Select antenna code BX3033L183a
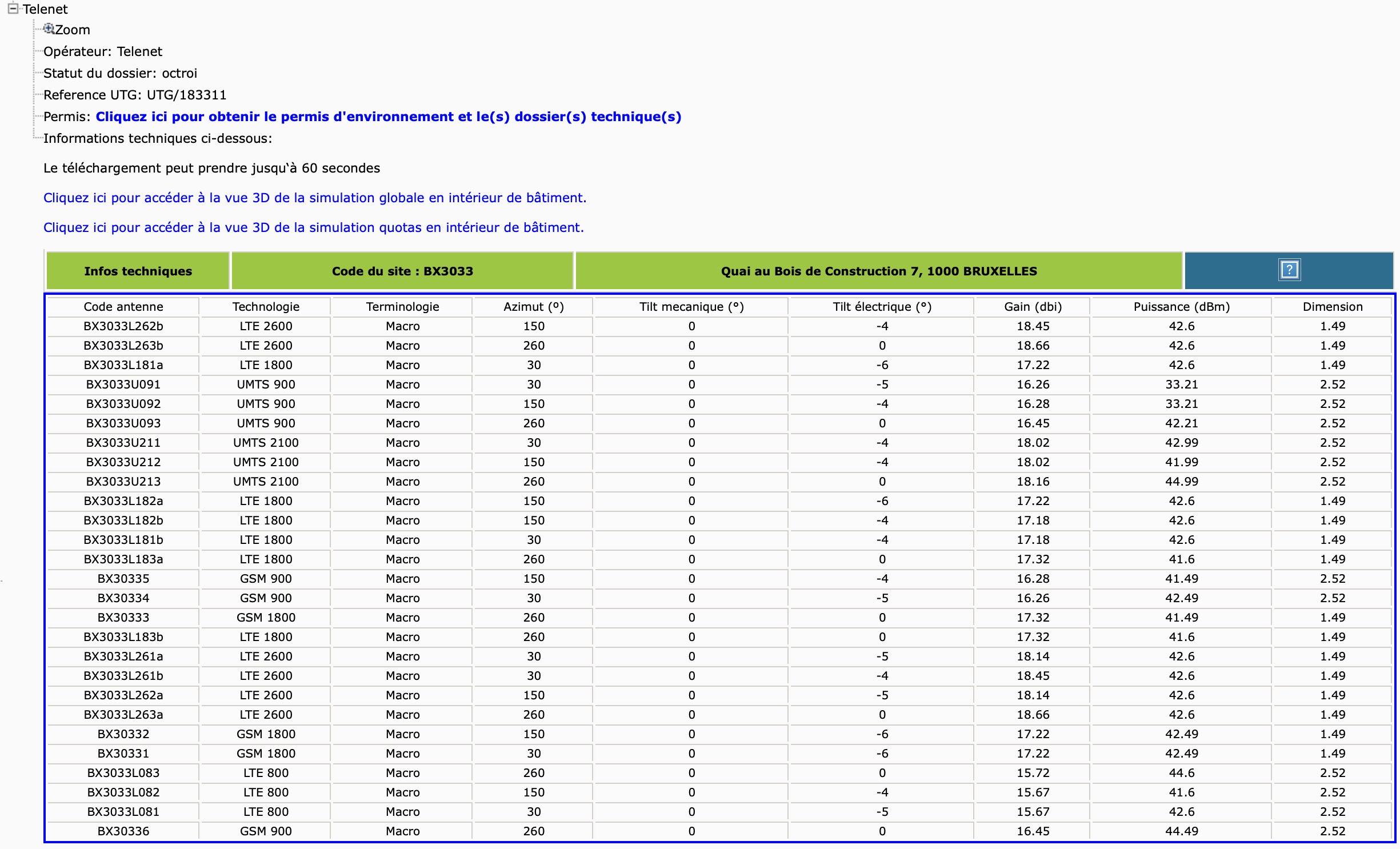The height and width of the screenshot is (849, 1400). click(123, 559)
